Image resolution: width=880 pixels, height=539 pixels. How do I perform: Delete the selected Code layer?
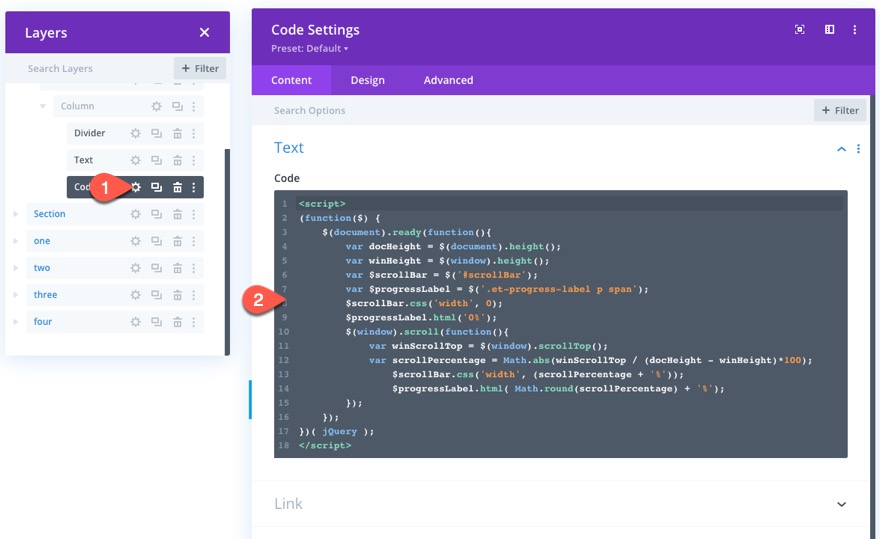click(x=177, y=187)
